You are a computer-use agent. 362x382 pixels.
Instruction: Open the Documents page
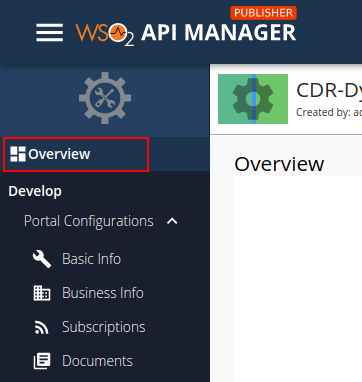coord(97,361)
